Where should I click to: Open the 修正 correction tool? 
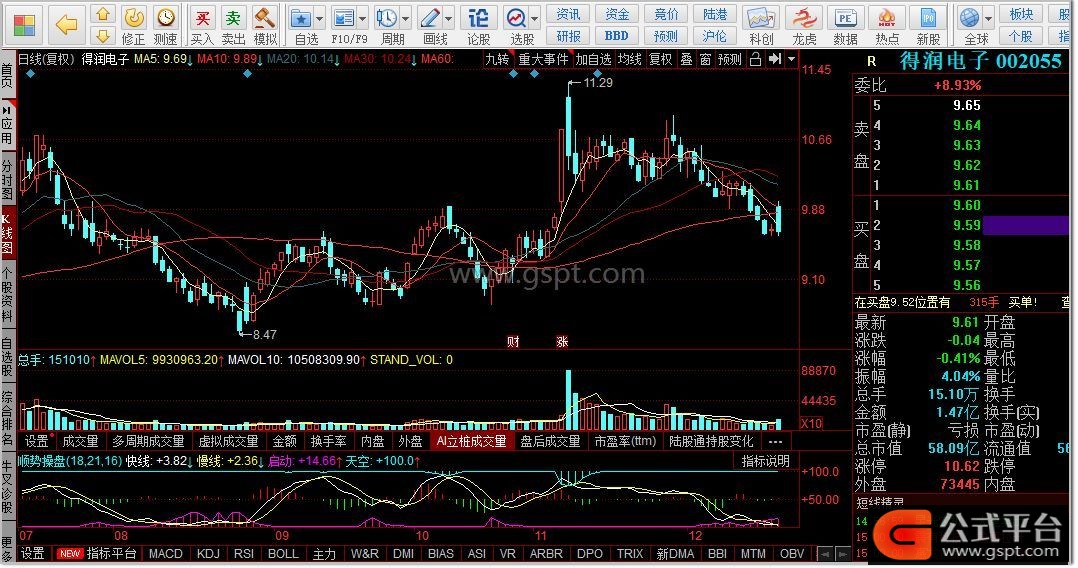point(133,25)
